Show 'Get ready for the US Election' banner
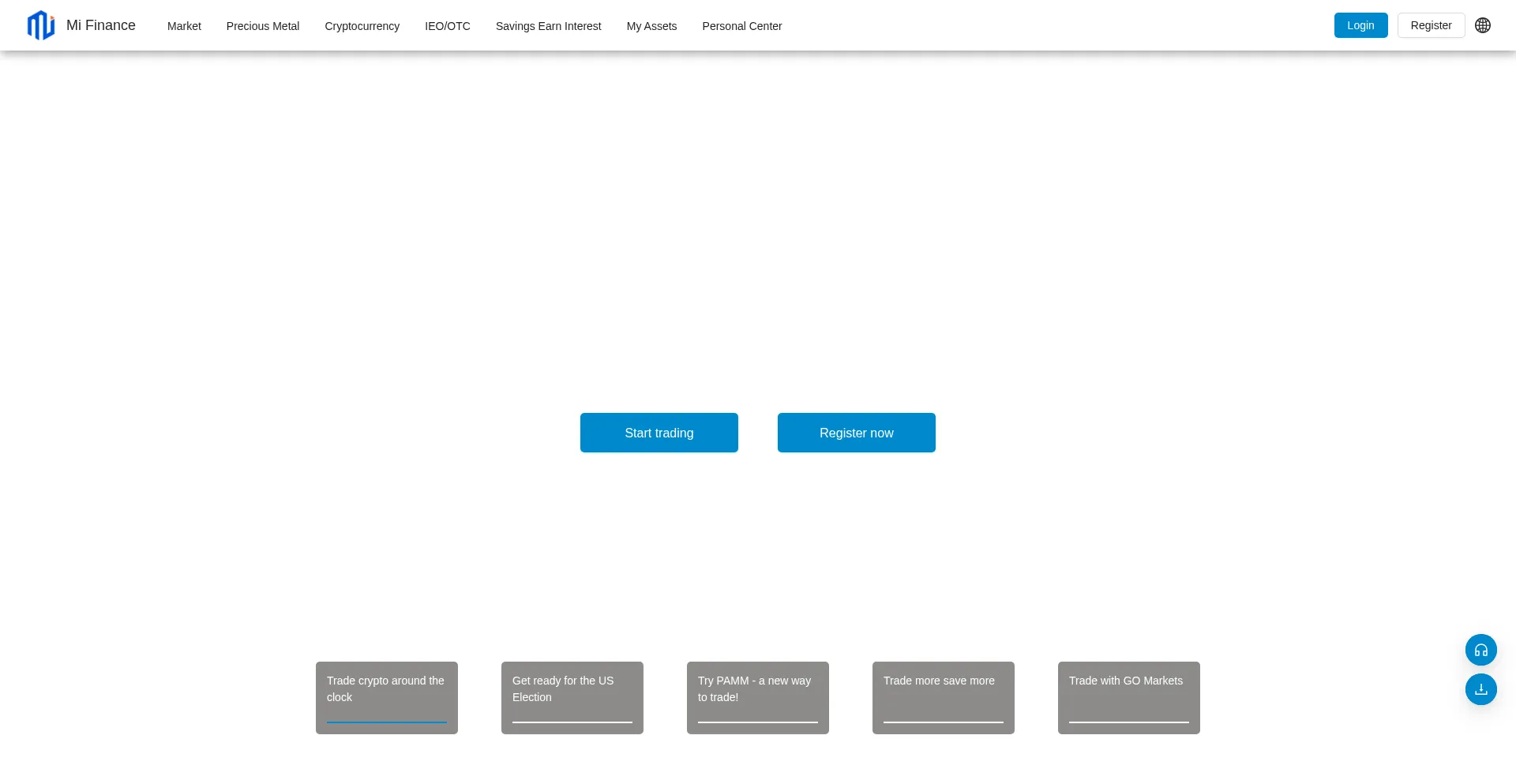1516x784 pixels. [x=572, y=697]
